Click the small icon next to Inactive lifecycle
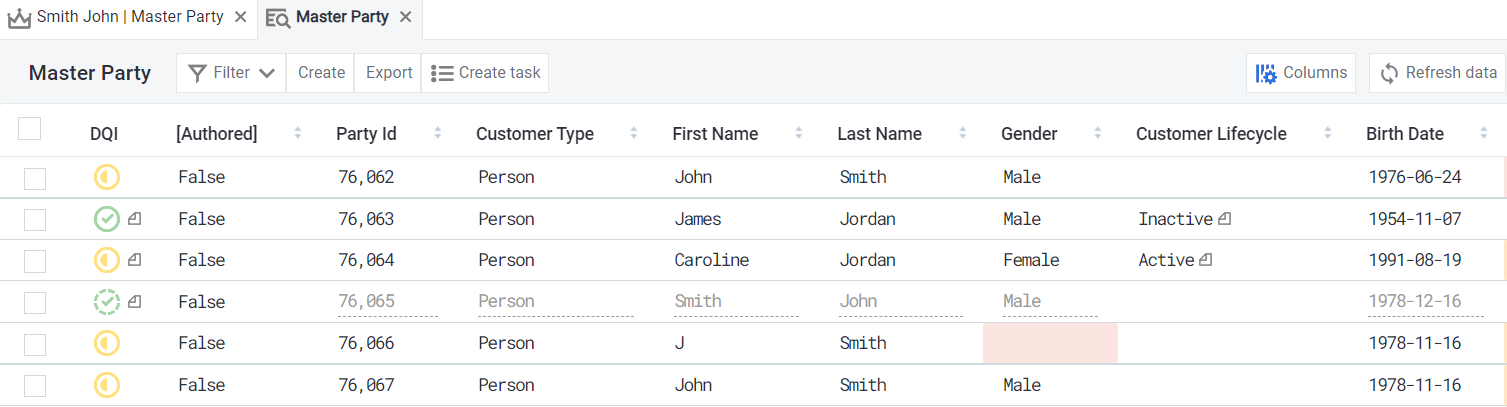Viewport: 1507px width, 407px height. coord(1225,219)
